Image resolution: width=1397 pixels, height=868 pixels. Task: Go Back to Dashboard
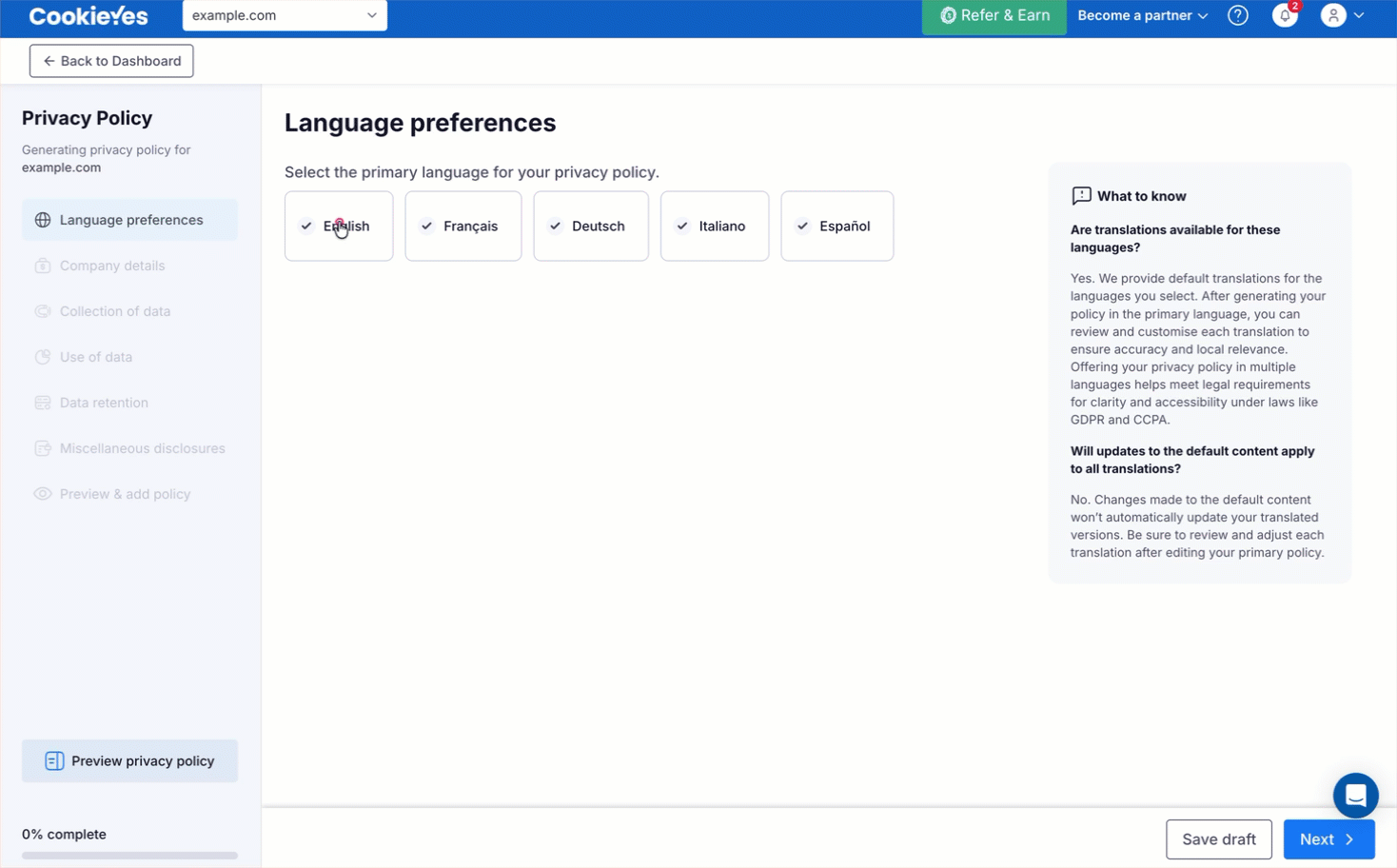click(111, 61)
